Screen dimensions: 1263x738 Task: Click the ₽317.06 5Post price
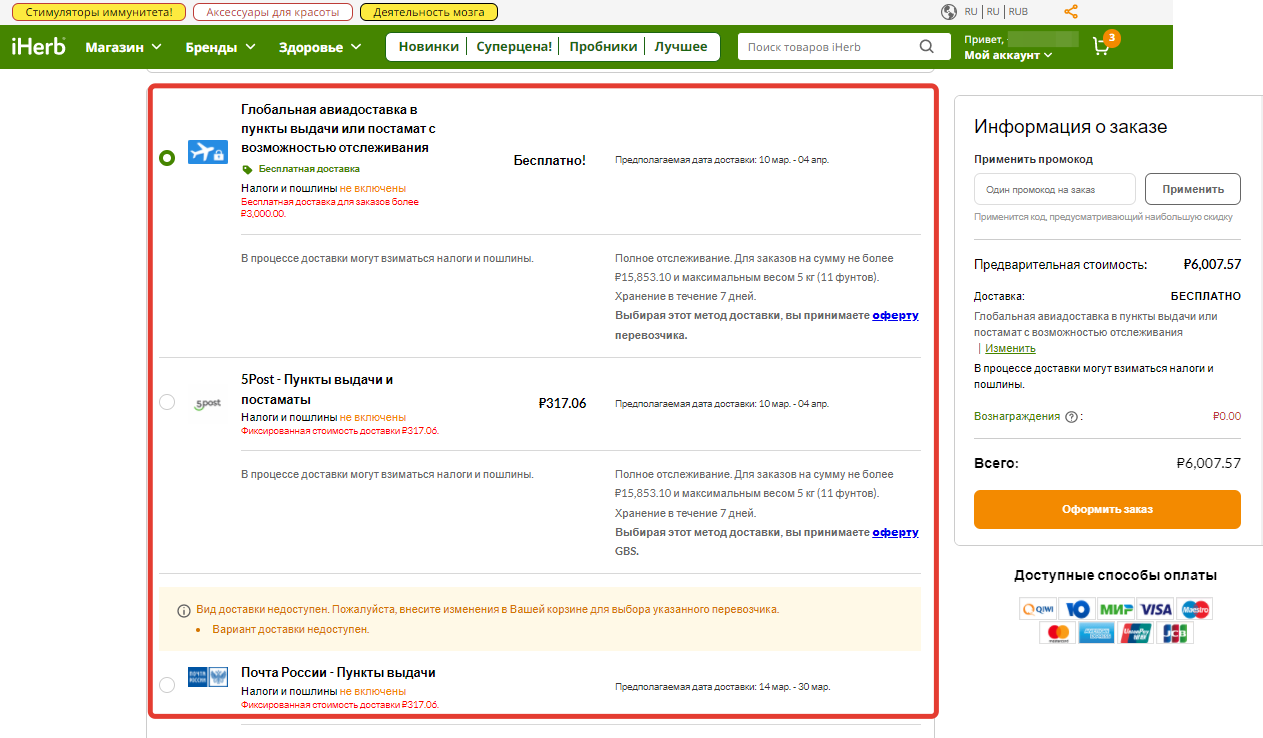tap(562, 404)
